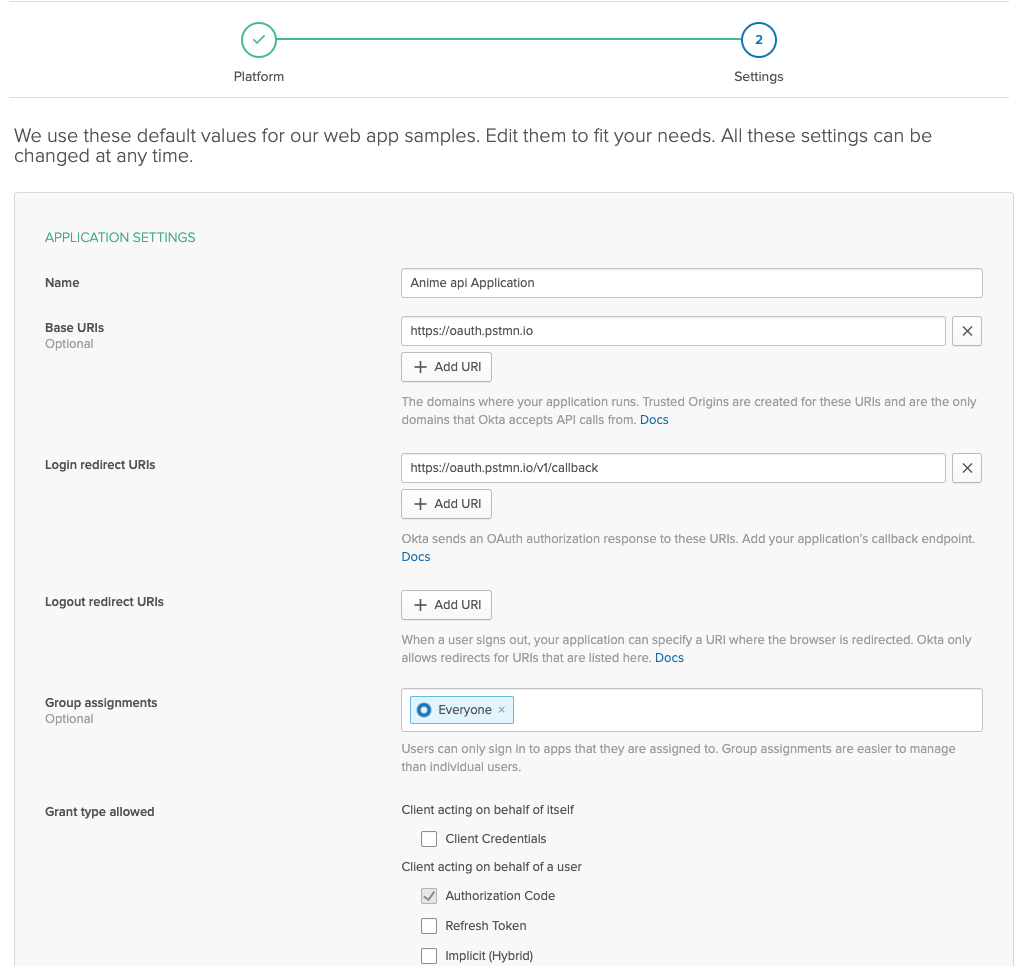Add URI under Logout redirect URIs
The image size is (1029, 966).
pyautogui.click(x=447, y=605)
